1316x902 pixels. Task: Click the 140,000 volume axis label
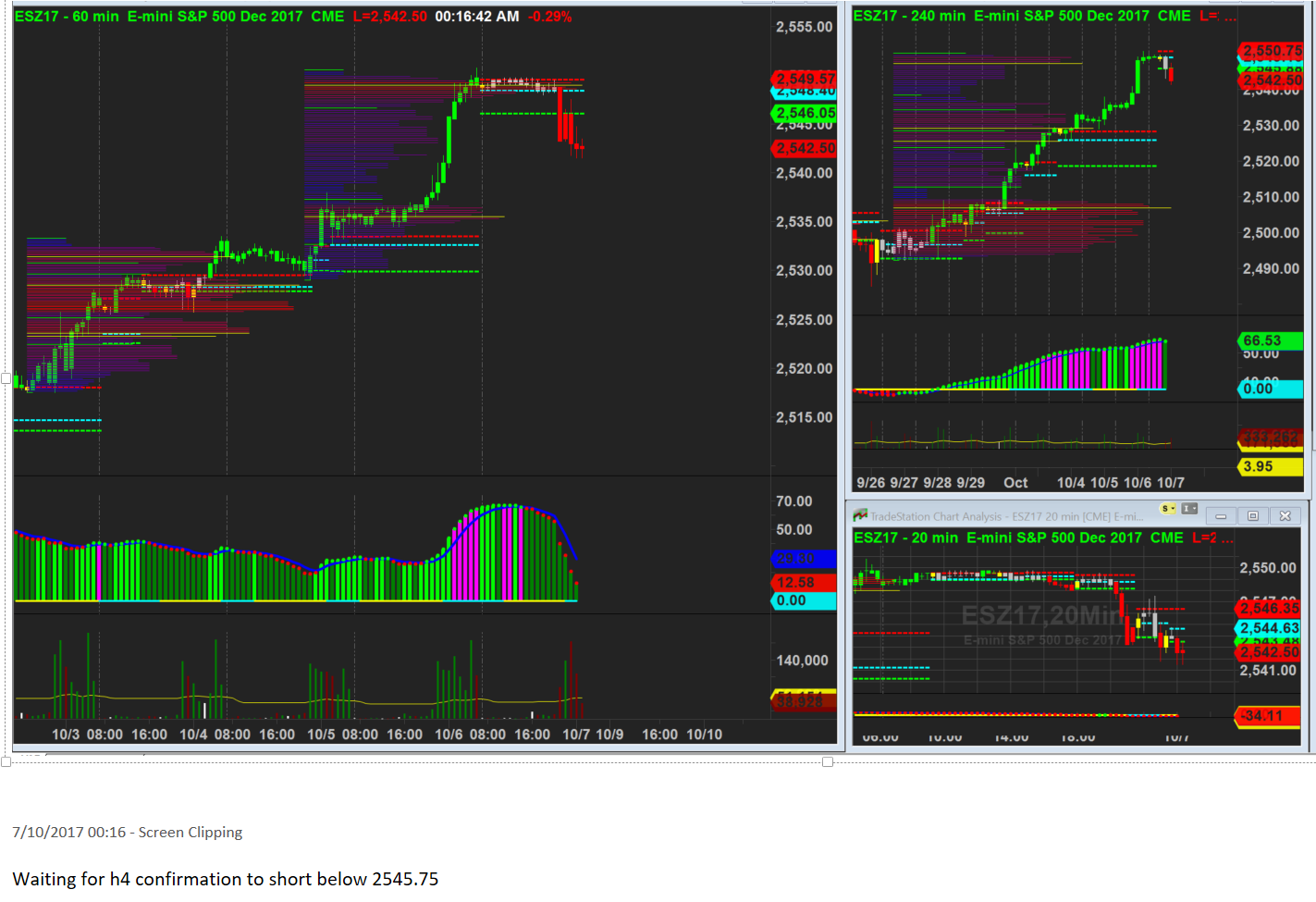click(x=802, y=661)
